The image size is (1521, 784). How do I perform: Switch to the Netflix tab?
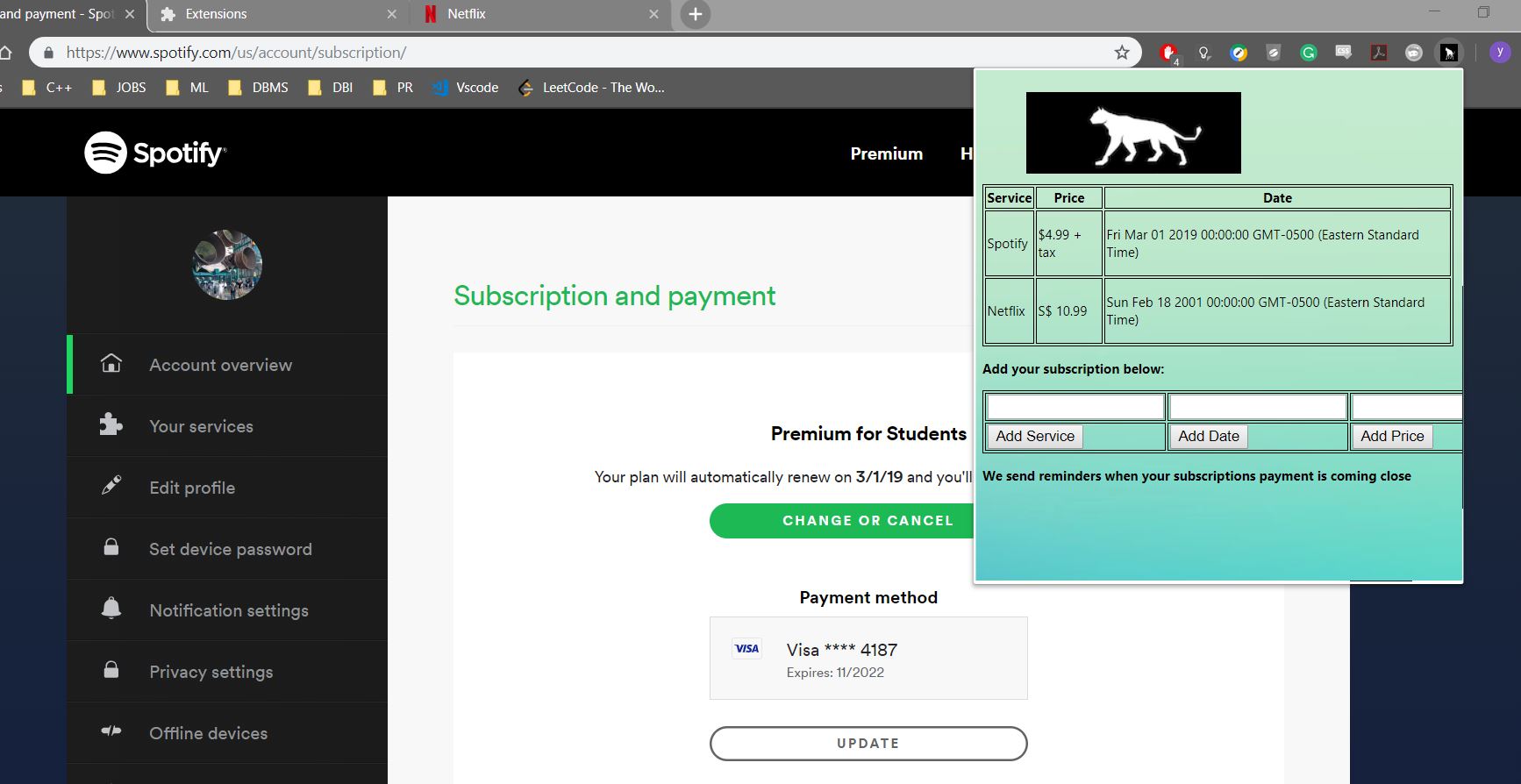point(540,14)
